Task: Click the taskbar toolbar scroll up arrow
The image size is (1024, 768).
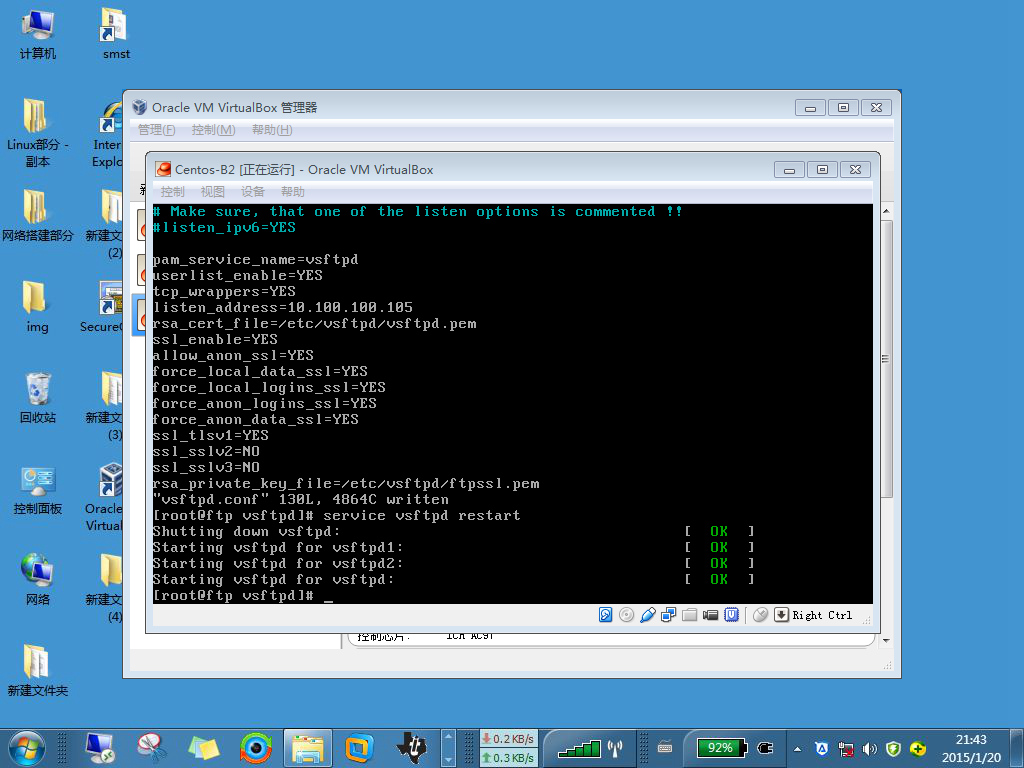Action: 448,737
